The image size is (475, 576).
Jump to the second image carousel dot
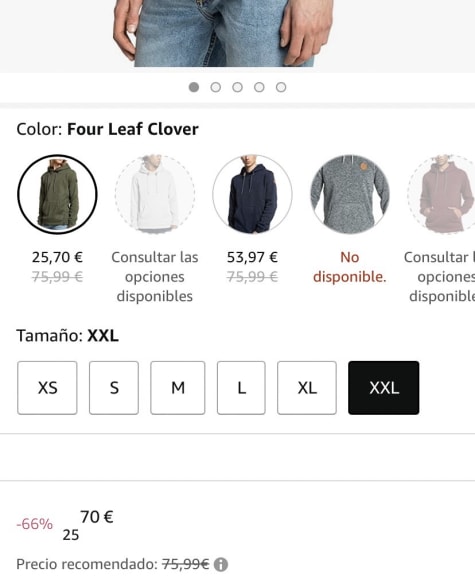click(216, 87)
